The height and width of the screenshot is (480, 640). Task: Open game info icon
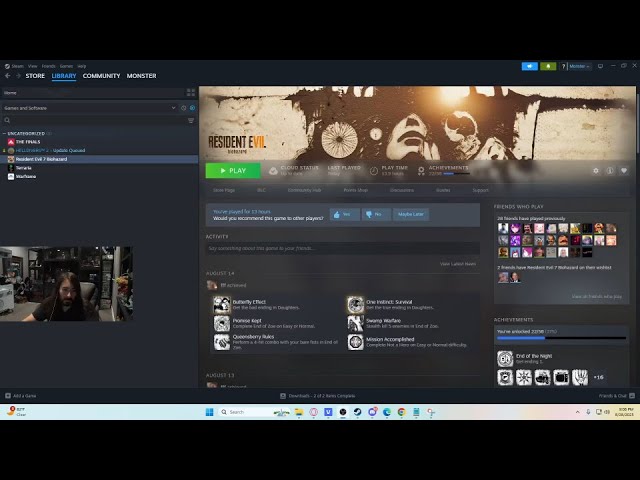click(x=610, y=171)
